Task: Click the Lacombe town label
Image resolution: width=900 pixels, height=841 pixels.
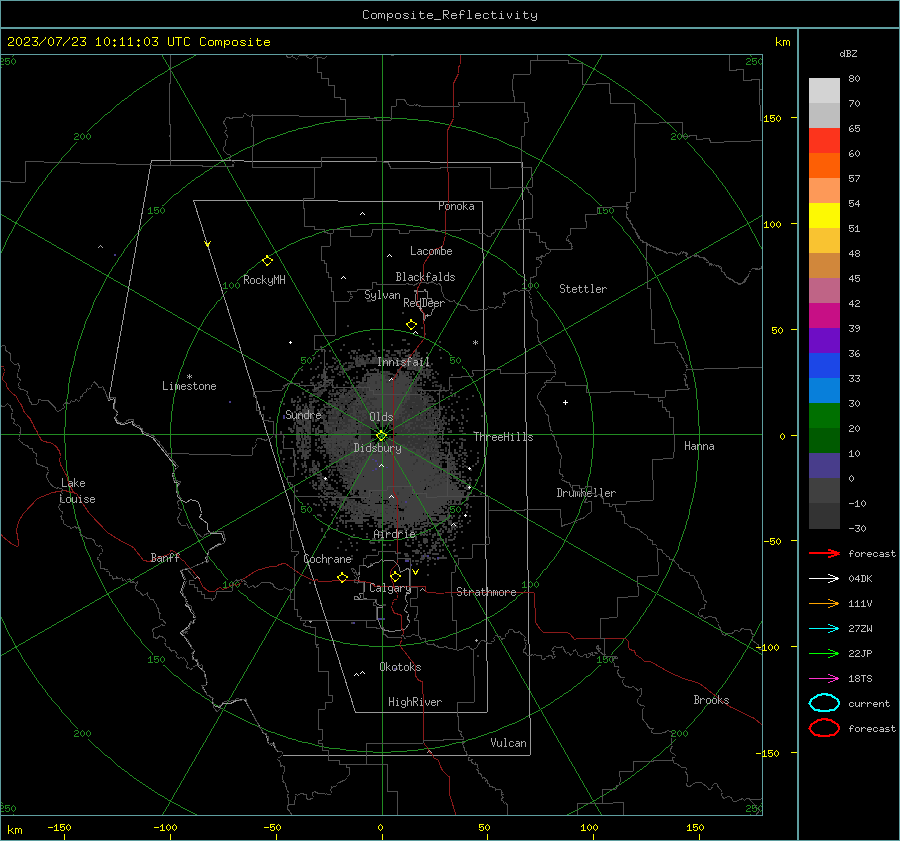Action: coord(431,251)
